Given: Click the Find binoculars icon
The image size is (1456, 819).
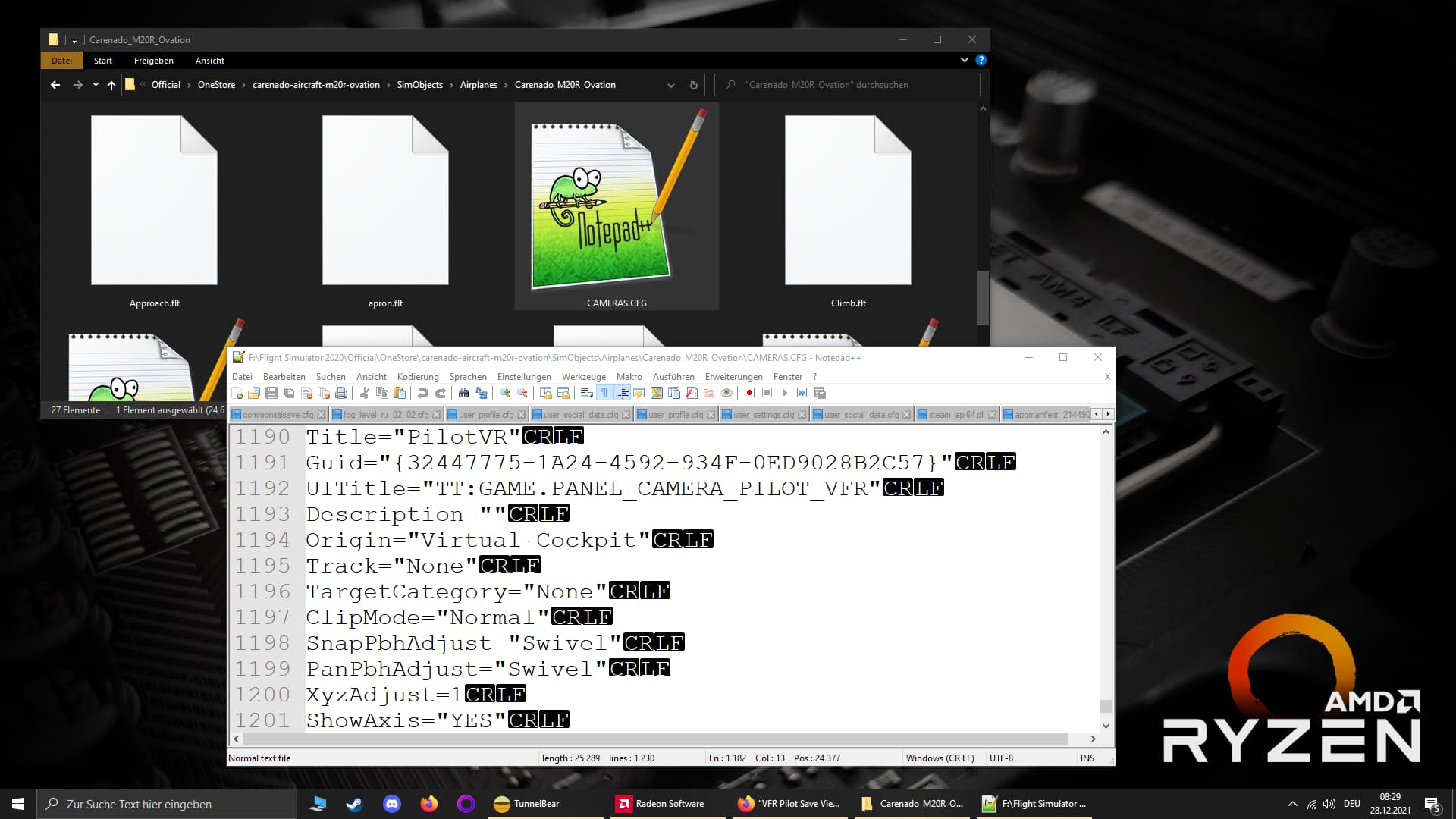Looking at the screenshot, I should 463,393.
